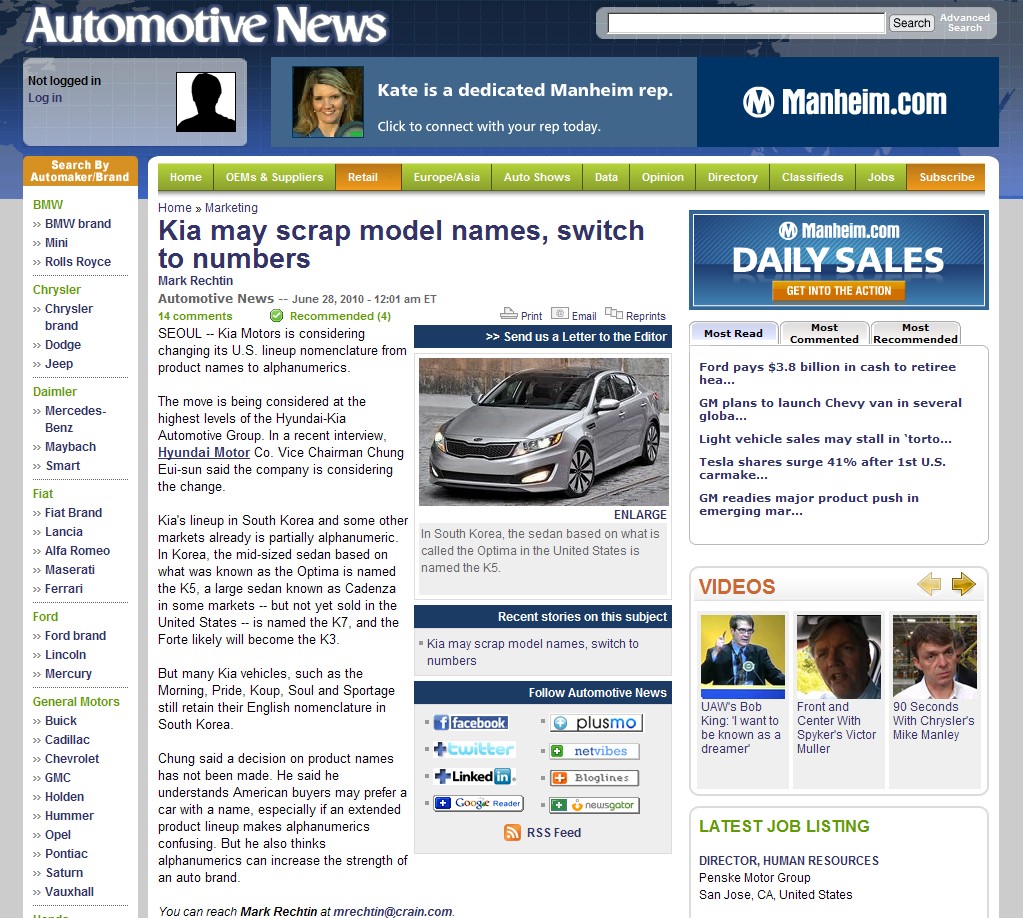Open the Auto Shows tab
The height and width of the screenshot is (918, 1023).
click(x=537, y=177)
